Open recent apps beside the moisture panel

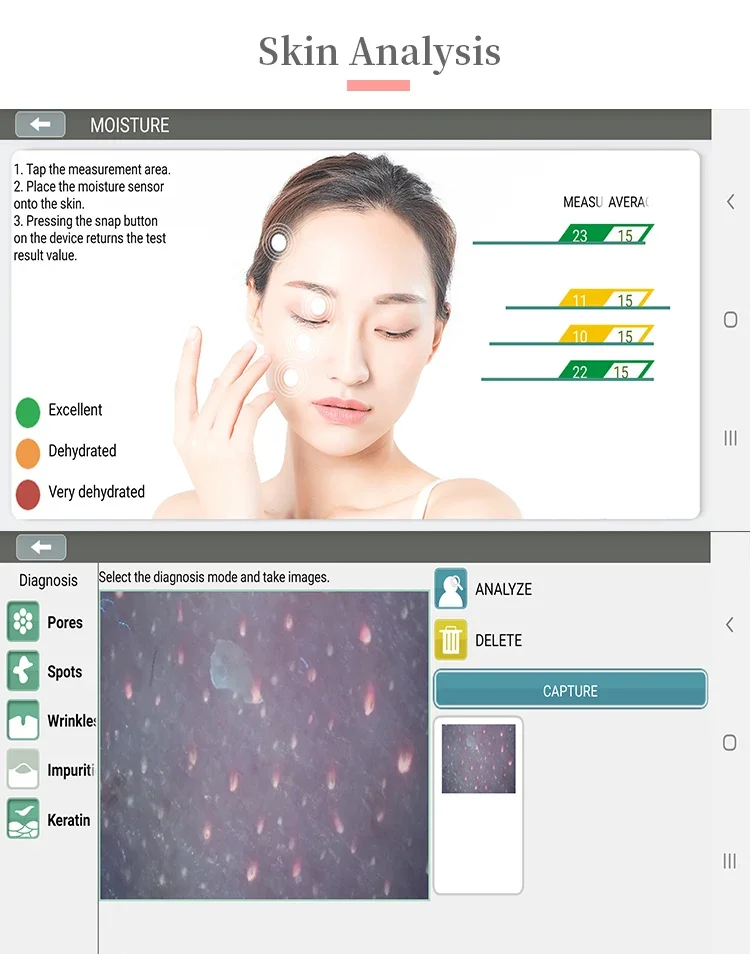[730, 437]
